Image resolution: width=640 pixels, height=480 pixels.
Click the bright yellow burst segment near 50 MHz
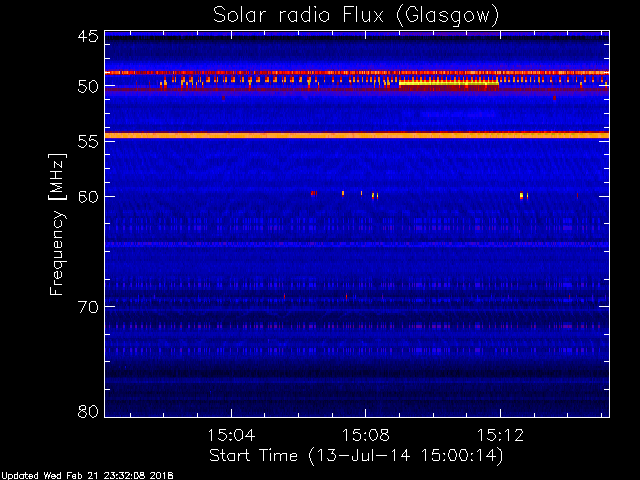[449, 83]
